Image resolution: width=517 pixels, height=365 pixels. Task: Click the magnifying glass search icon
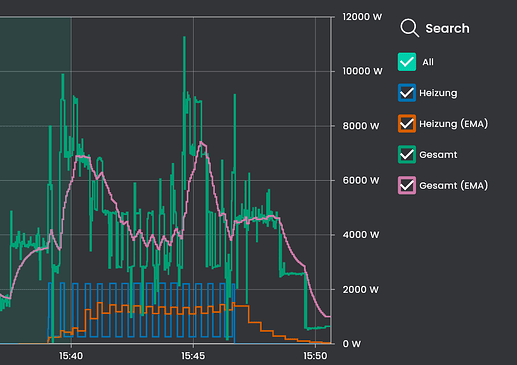(410, 28)
